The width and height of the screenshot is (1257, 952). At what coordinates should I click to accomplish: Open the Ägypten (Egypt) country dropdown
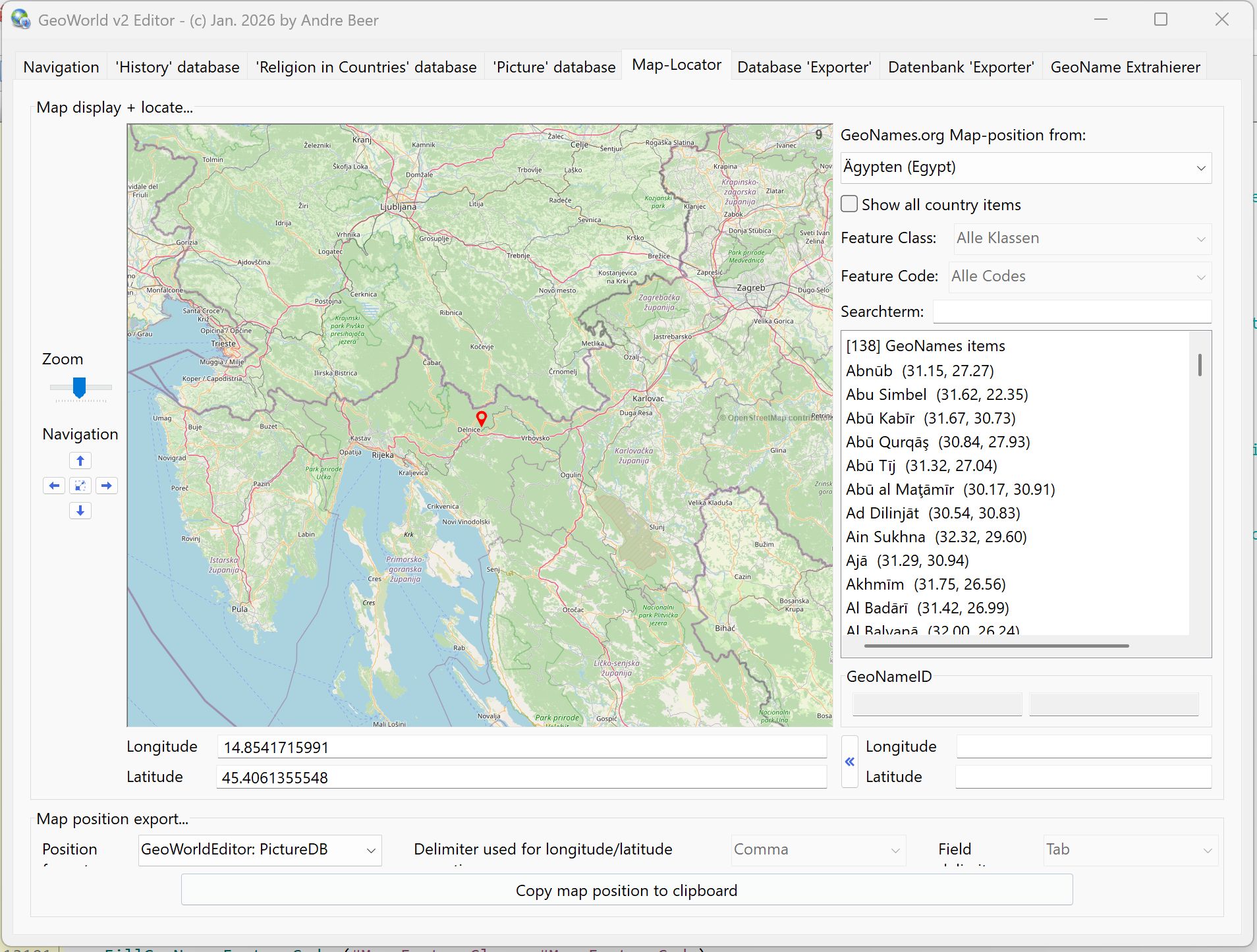(1025, 168)
